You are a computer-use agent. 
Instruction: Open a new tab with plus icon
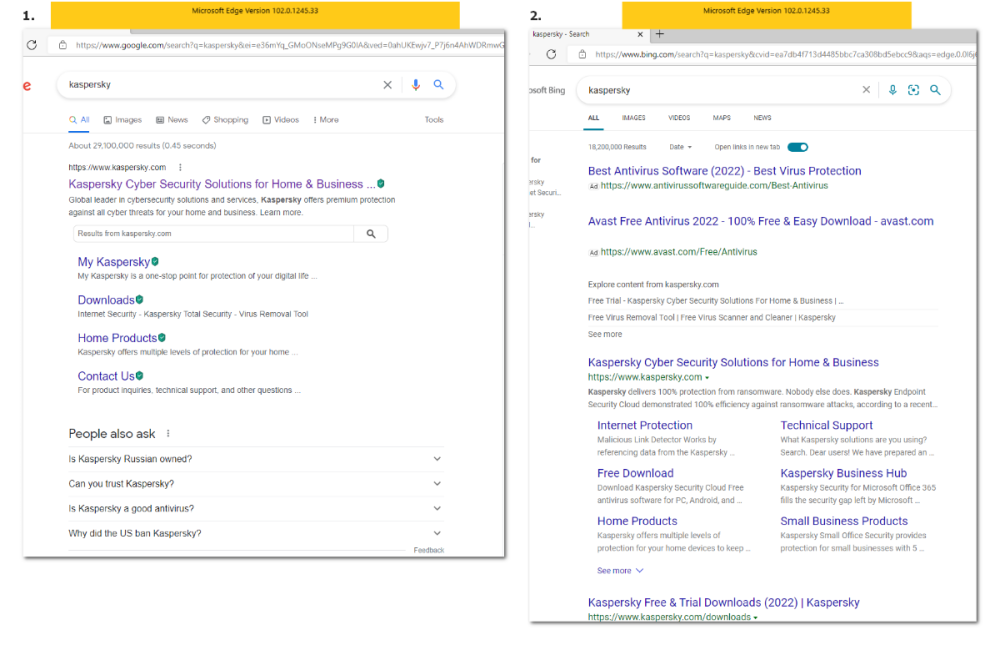point(659,34)
